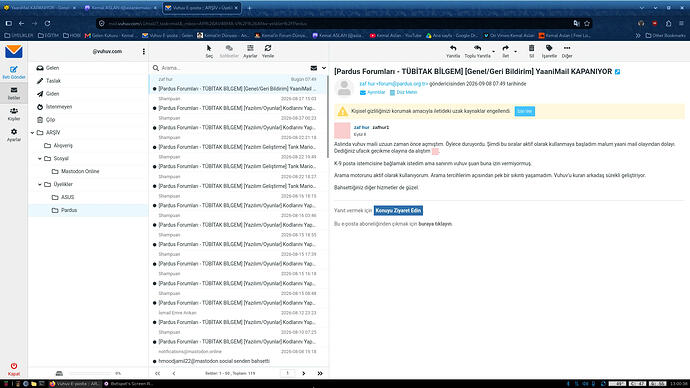Click the Konuyu Ziyaret Edin button
Screen dimensions: 690x388
click(398, 210)
